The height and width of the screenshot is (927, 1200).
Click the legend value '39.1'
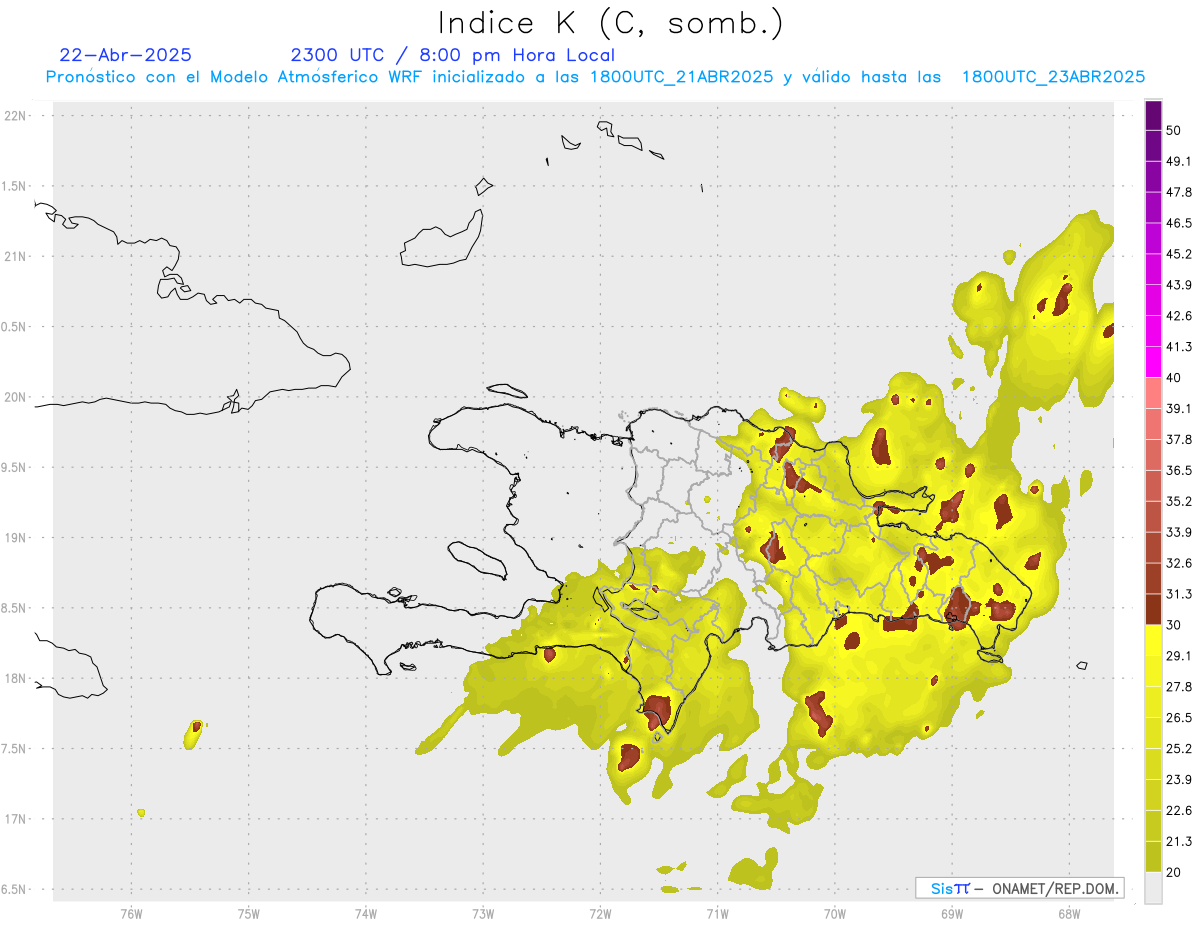pos(1179,409)
